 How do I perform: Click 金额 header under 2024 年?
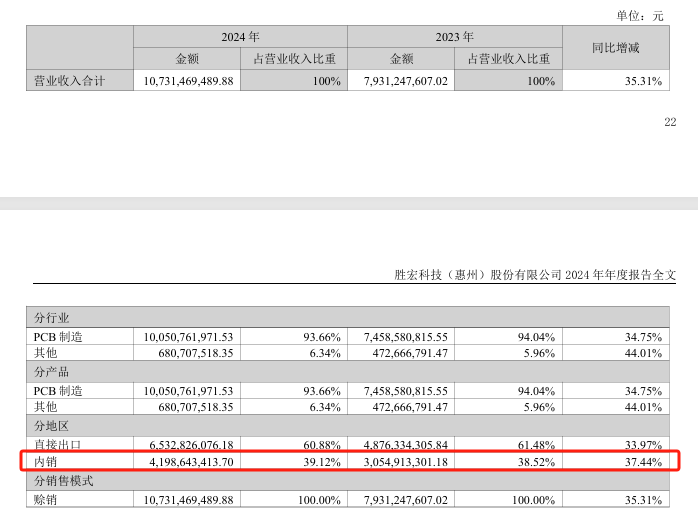tap(187, 59)
